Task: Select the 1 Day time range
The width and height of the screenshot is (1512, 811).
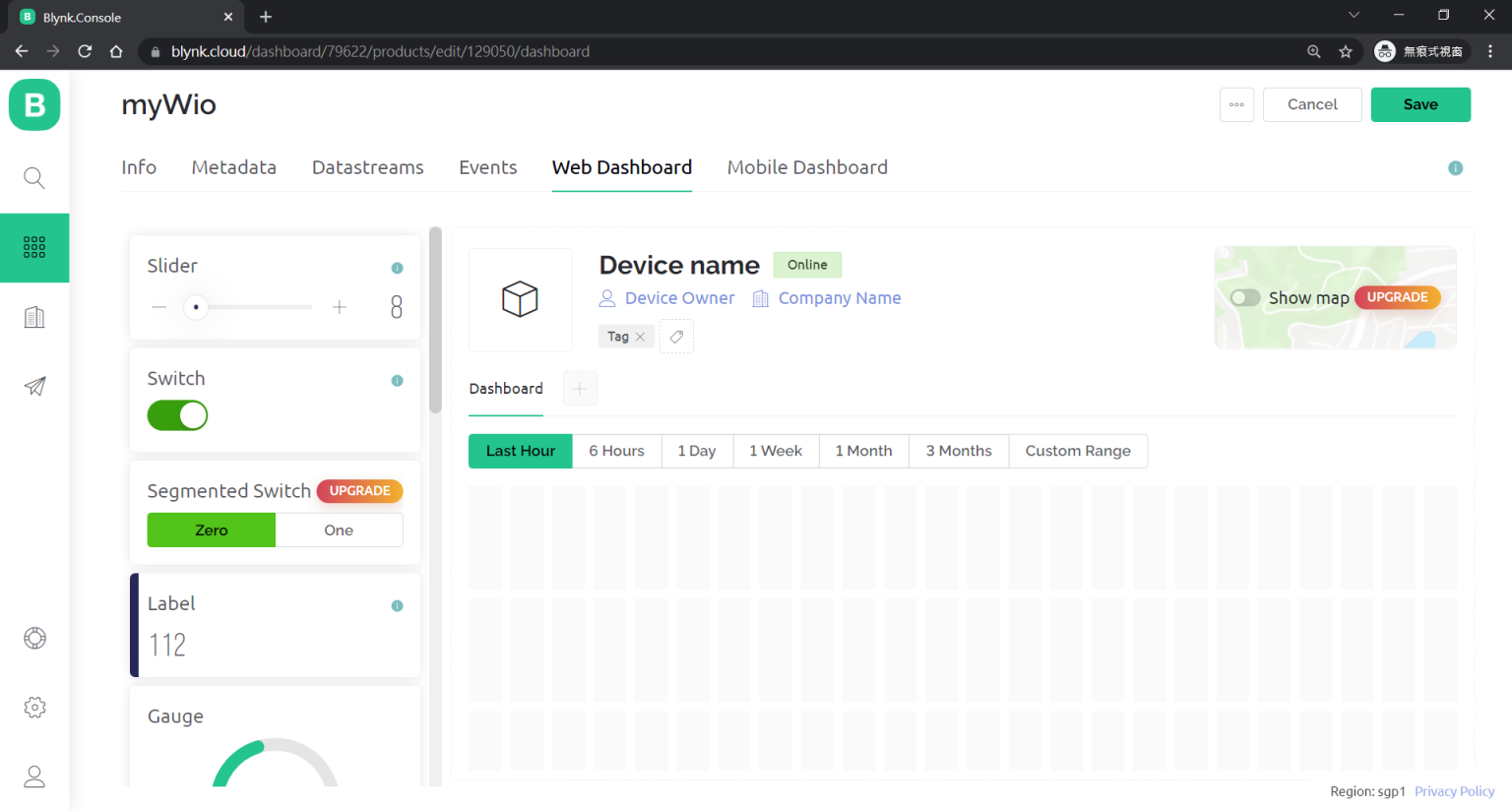Action: 697,451
